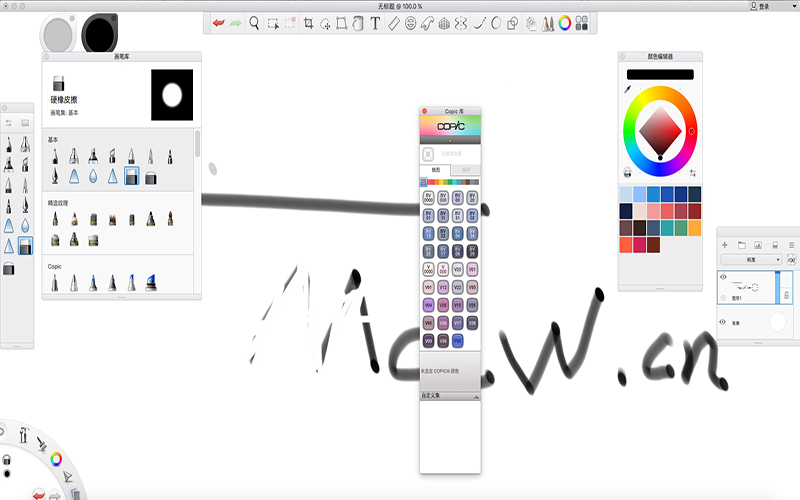Open Brush Library from brush palette header

coord(25,123)
